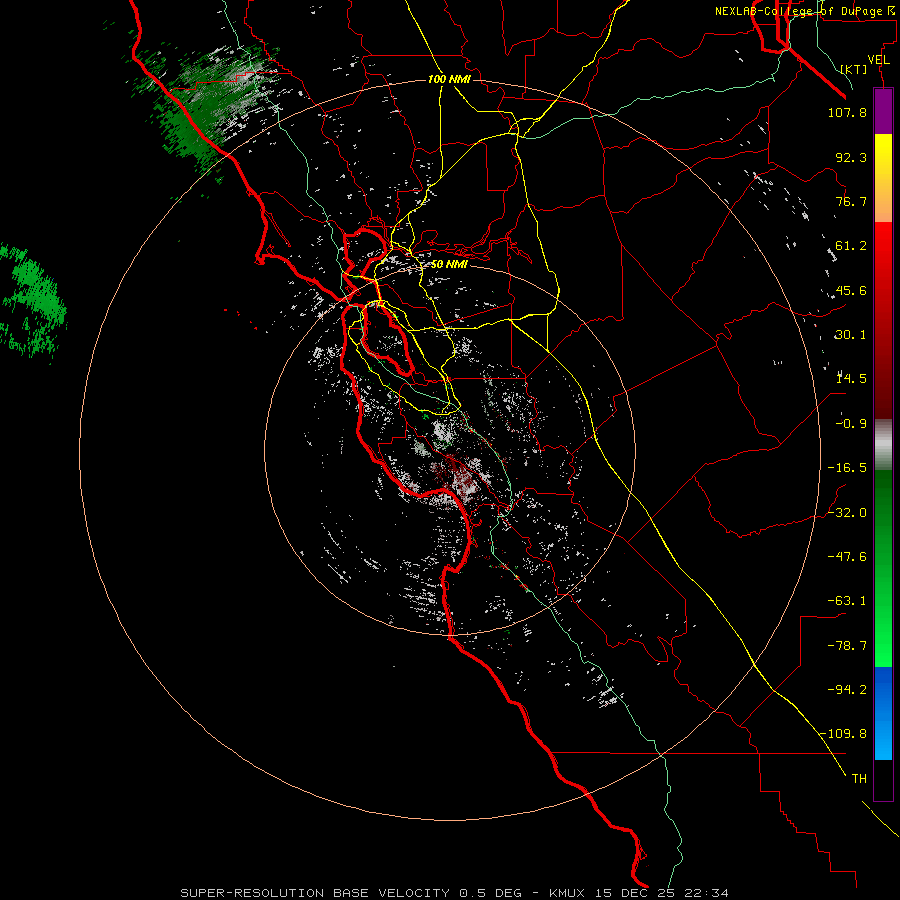Screen dimensions: 900x900
Task: Click the 30.1 velocity scale value
Action: tap(851, 335)
